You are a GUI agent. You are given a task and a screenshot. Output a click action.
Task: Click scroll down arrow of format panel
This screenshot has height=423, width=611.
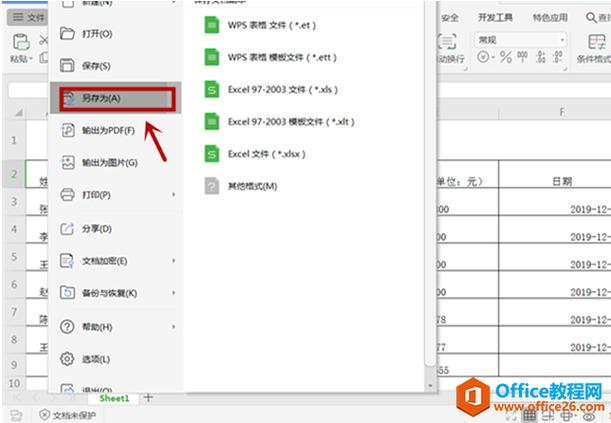pos(430,386)
